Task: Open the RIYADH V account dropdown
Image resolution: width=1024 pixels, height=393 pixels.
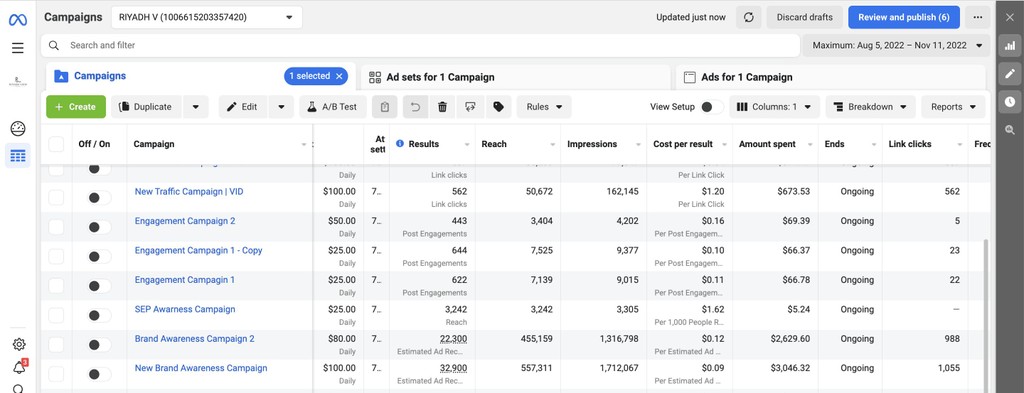Action: [206, 18]
